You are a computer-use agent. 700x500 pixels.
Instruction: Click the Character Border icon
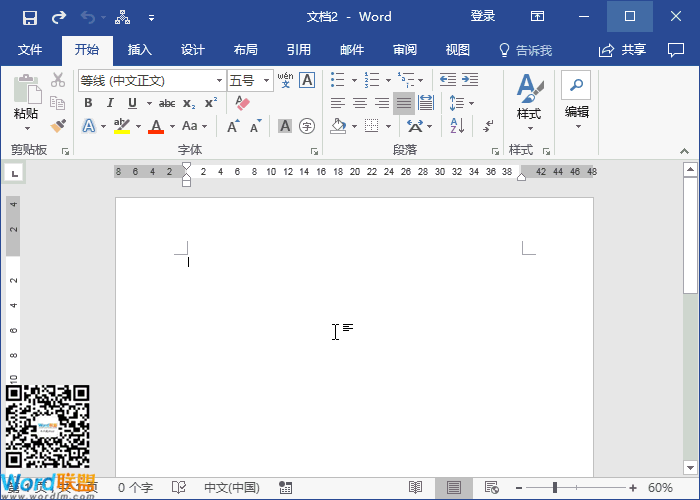click(x=307, y=80)
